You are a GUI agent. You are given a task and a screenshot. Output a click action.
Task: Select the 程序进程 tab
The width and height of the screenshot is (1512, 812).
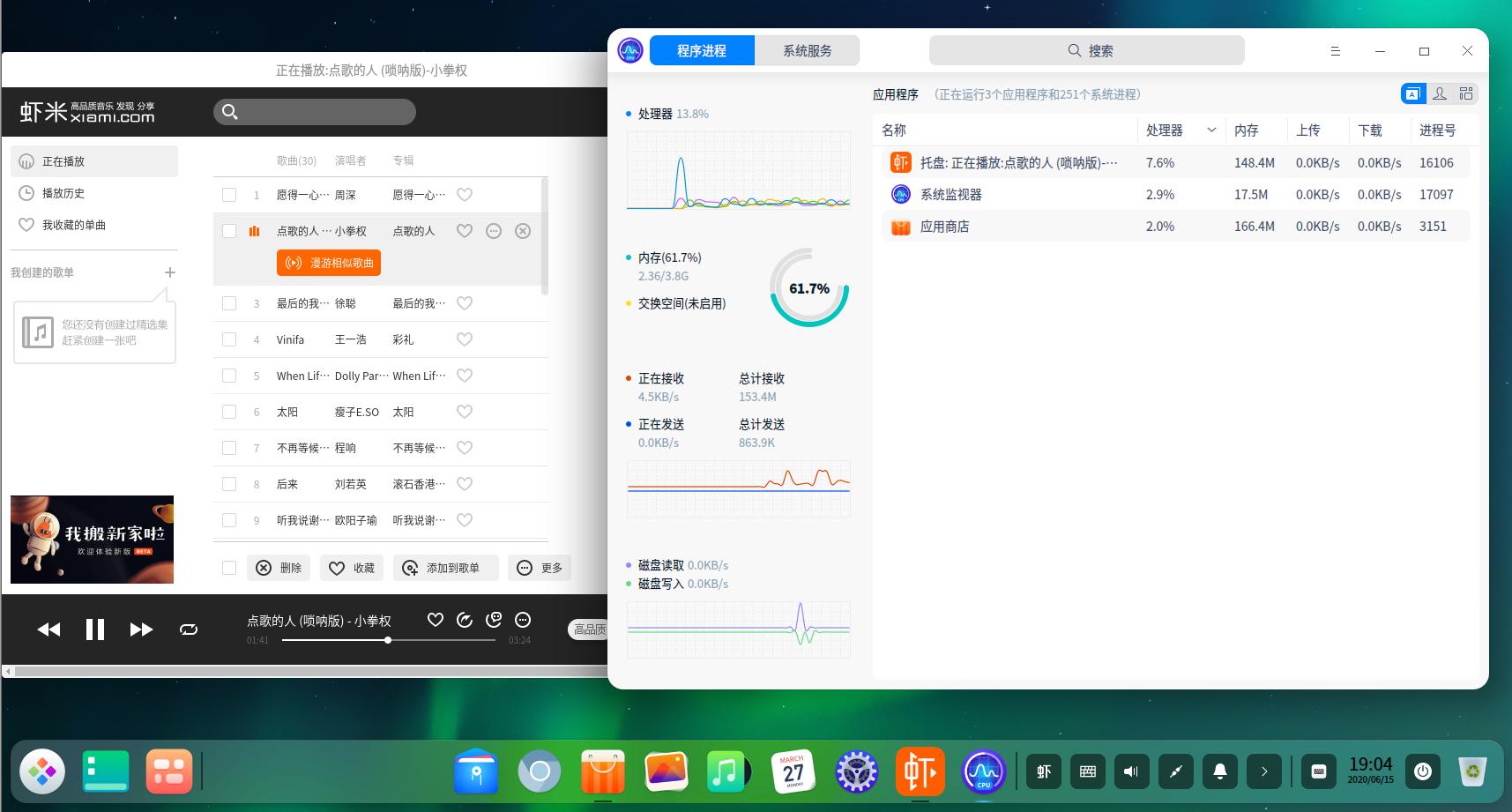pos(702,50)
